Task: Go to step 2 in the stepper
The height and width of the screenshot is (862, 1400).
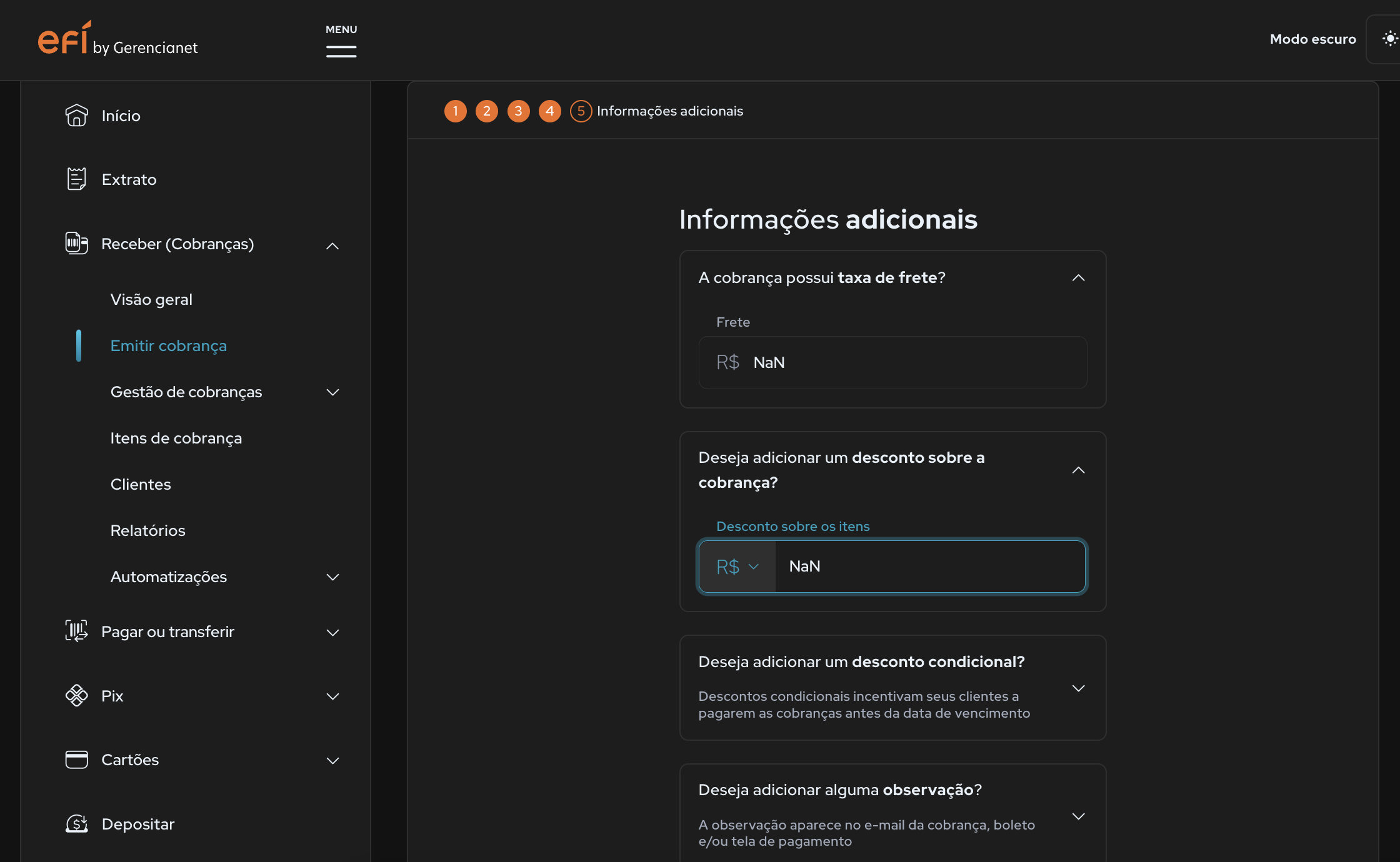Action: (486, 111)
